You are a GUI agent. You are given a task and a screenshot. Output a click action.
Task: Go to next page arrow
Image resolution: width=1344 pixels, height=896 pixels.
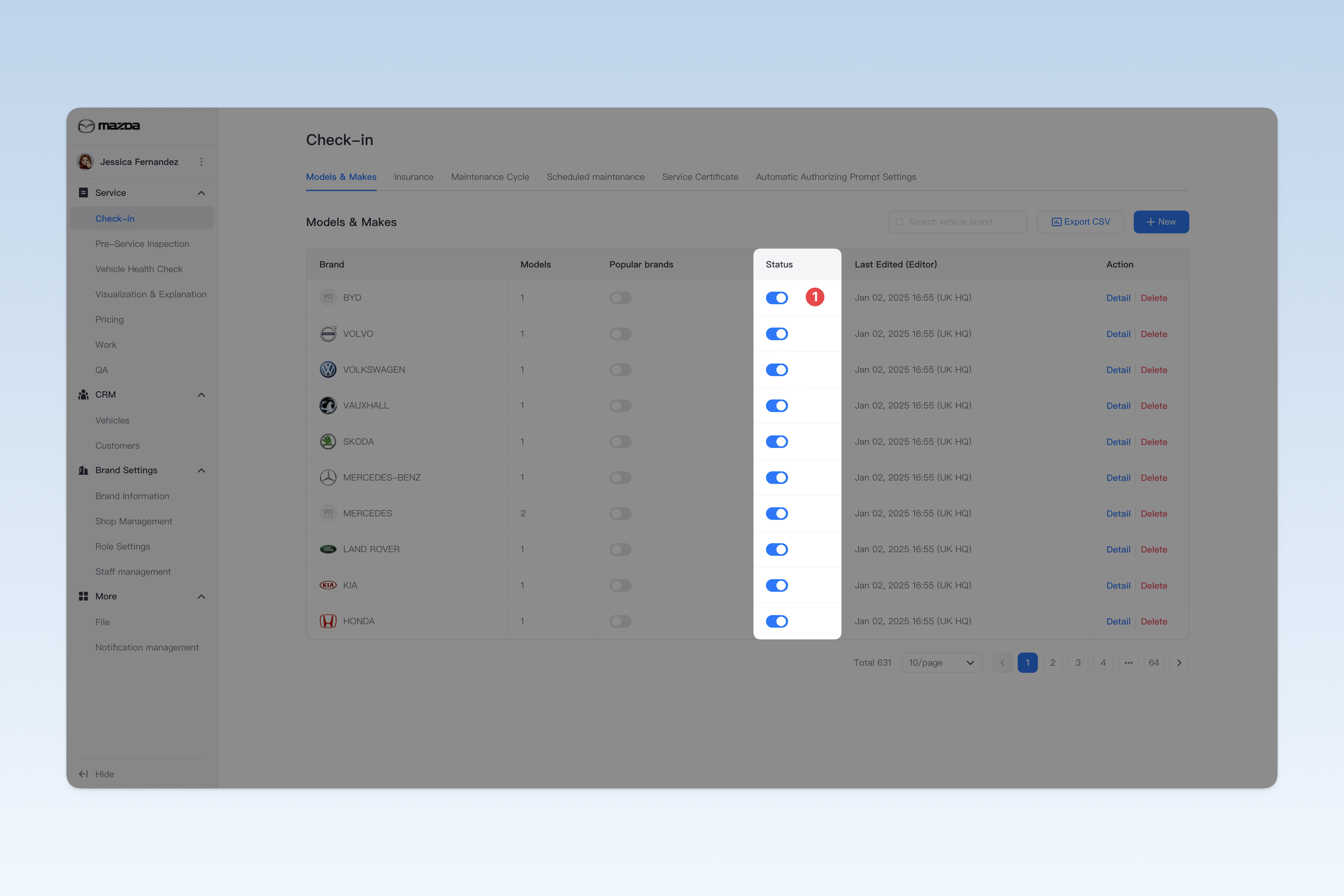1179,663
